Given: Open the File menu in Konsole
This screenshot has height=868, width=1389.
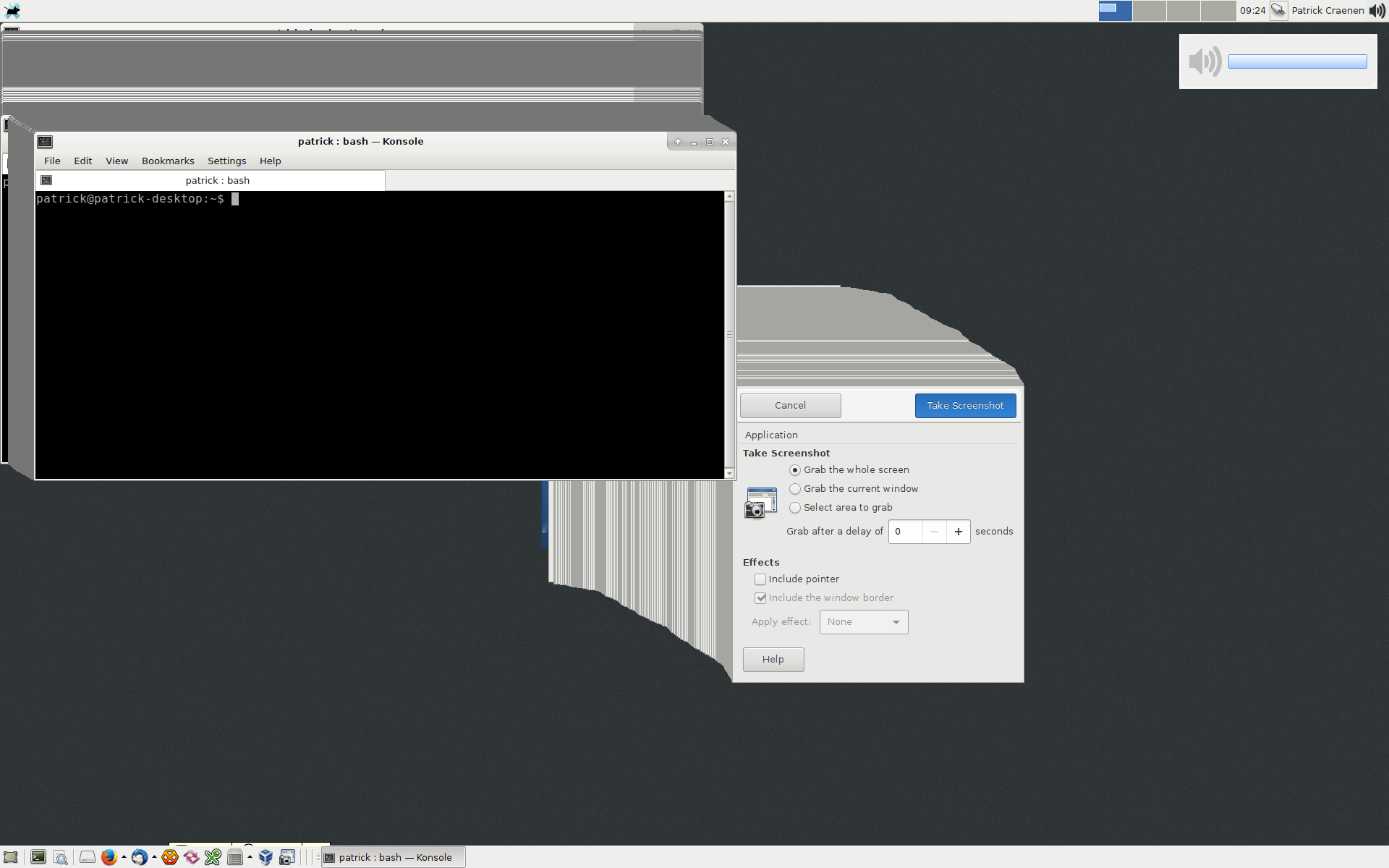Looking at the screenshot, I should pos(52,161).
